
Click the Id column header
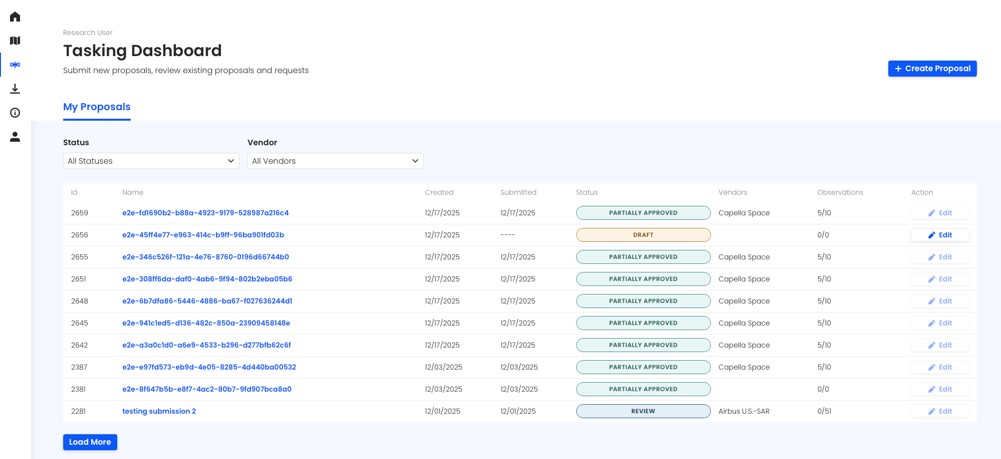(x=74, y=192)
